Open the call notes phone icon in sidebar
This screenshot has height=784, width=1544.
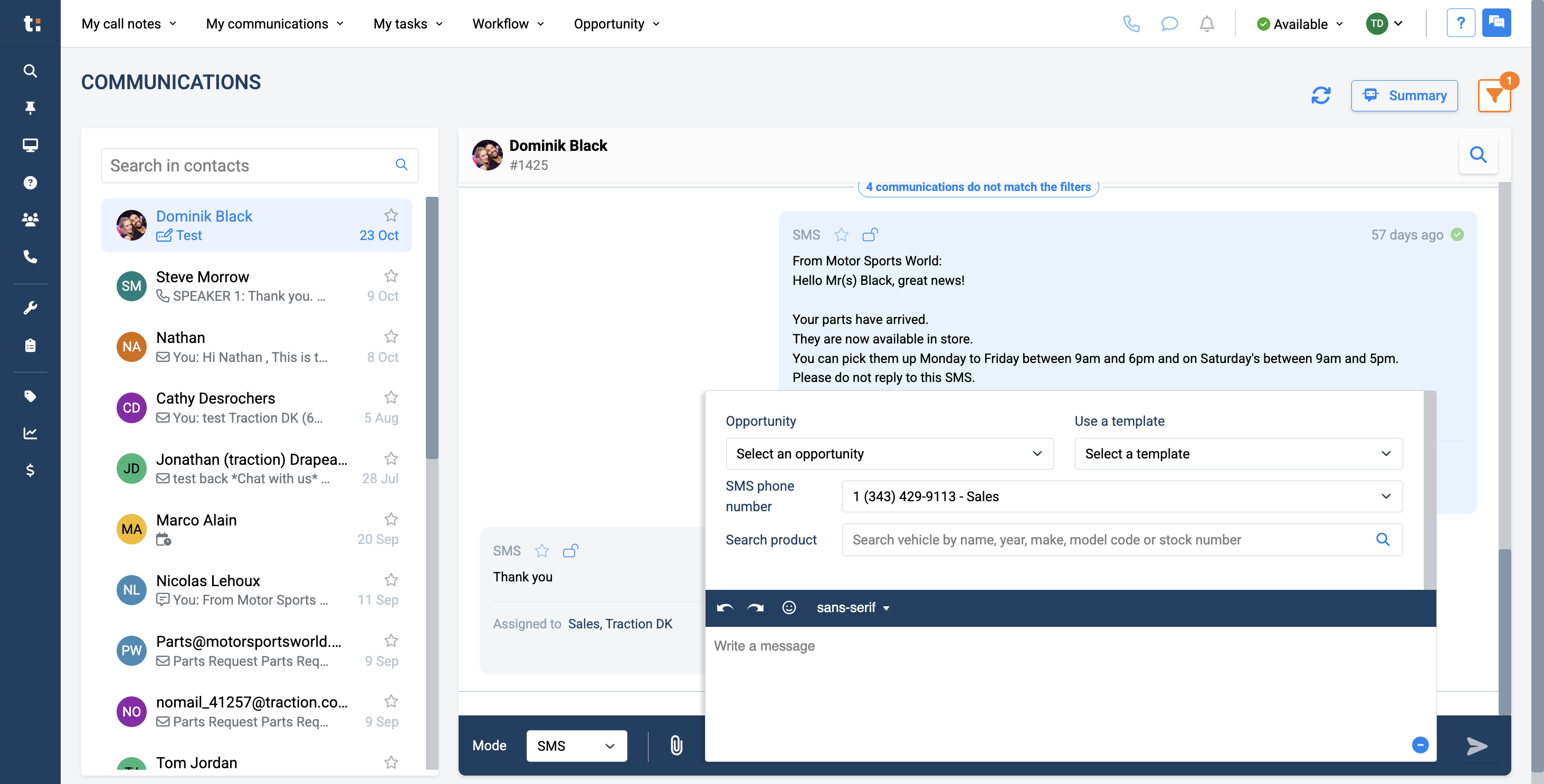point(30,256)
